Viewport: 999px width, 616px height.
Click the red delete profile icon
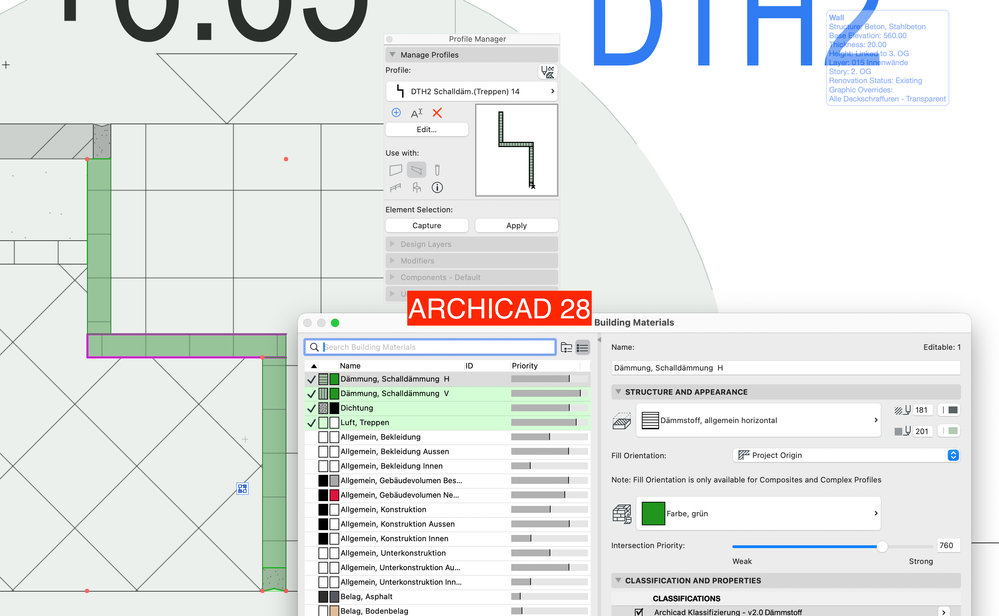pyautogui.click(x=437, y=113)
